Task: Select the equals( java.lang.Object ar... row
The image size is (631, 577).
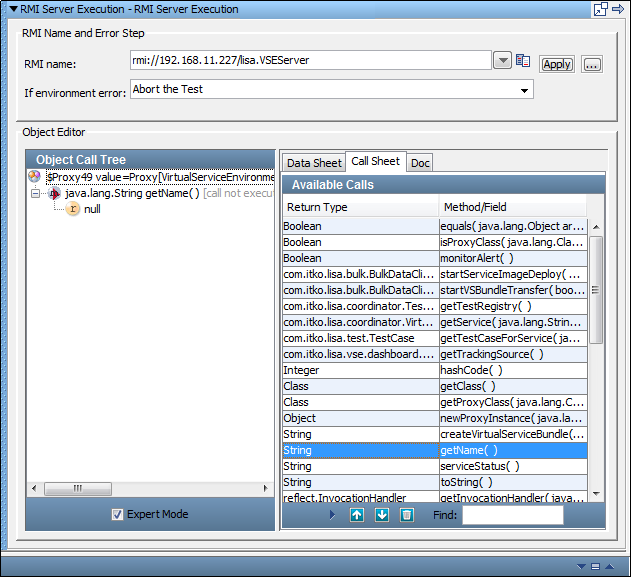Action: tap(435, 226)
